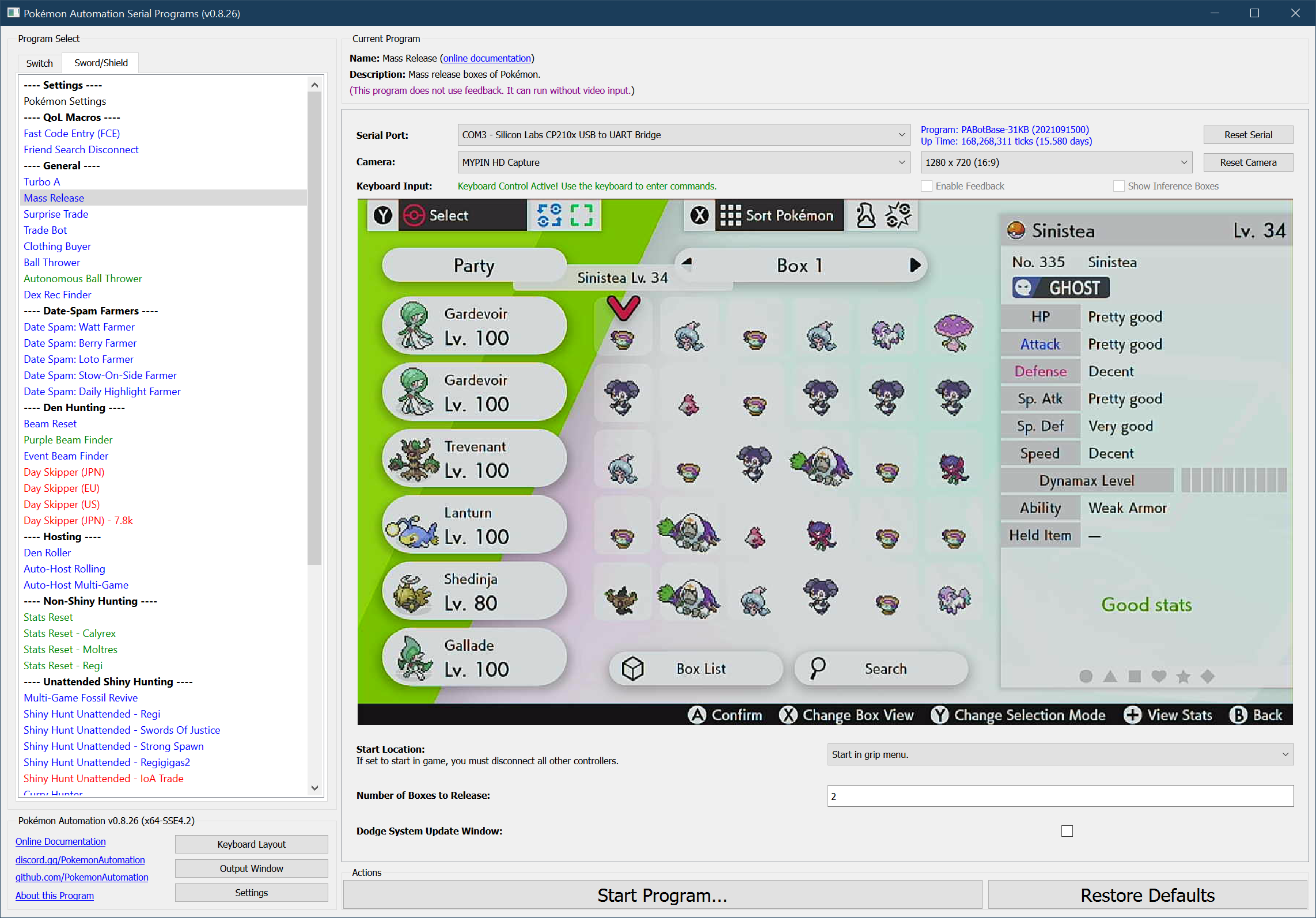Open the Start Location dropdown
Image resolution: width=1316 pixels, height=918 pixels.
click(x=1060, y=754)
